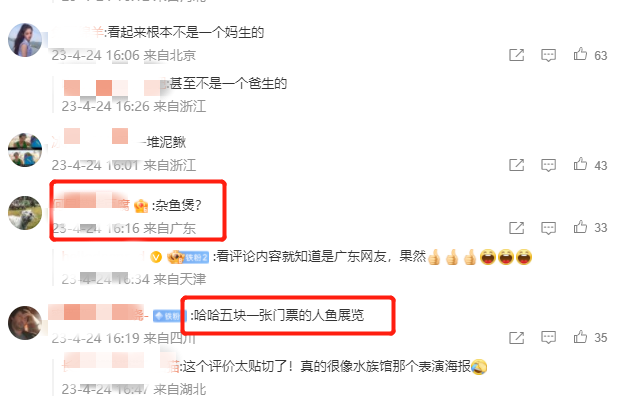Viewport: 626px width, 410px height.
Task: Reply to the 杂鱼煲 comment
Action: (548, 228)
